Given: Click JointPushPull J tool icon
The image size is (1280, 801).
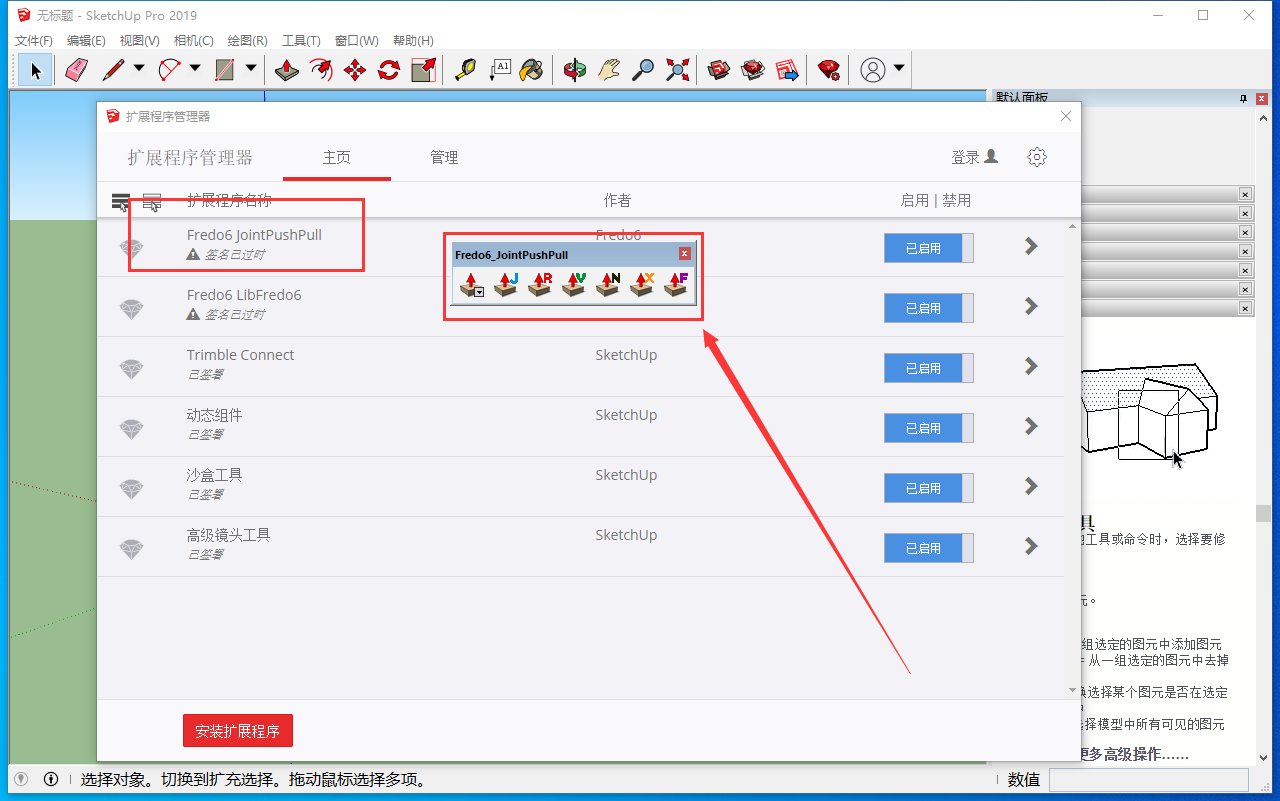Looking at the screenshot, I should coord(506,285).
